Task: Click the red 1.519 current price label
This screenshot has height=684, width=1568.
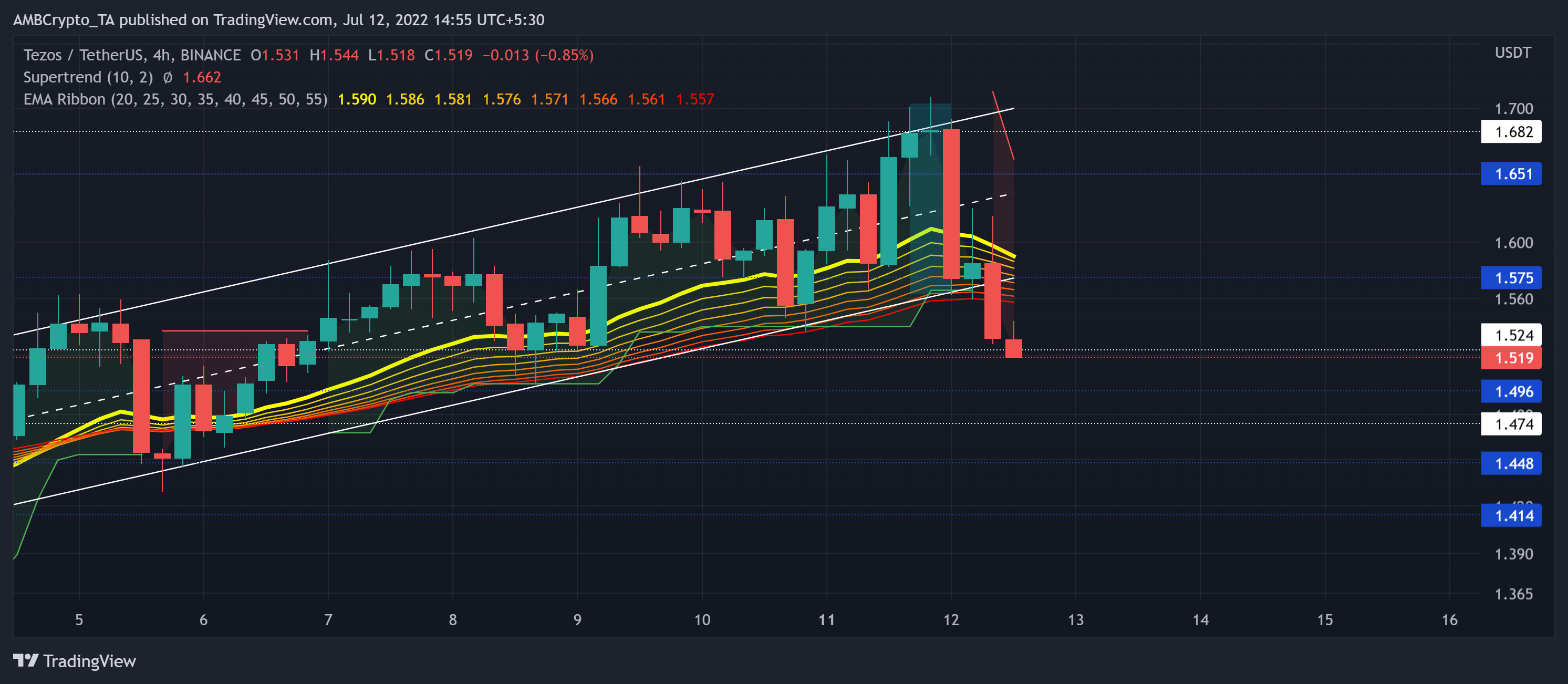Action: point(1511,358)
